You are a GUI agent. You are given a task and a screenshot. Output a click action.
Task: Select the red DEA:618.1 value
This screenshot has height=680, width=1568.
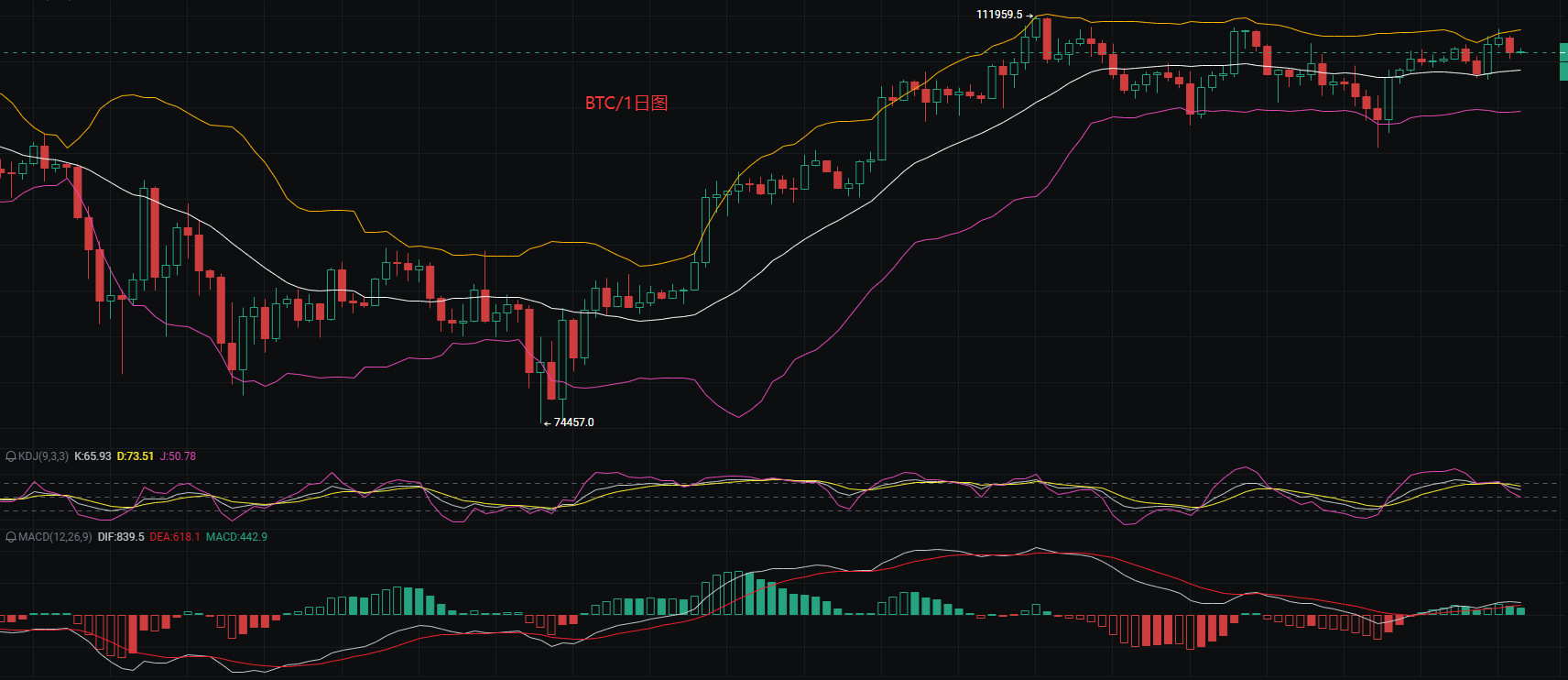[175, 537]
